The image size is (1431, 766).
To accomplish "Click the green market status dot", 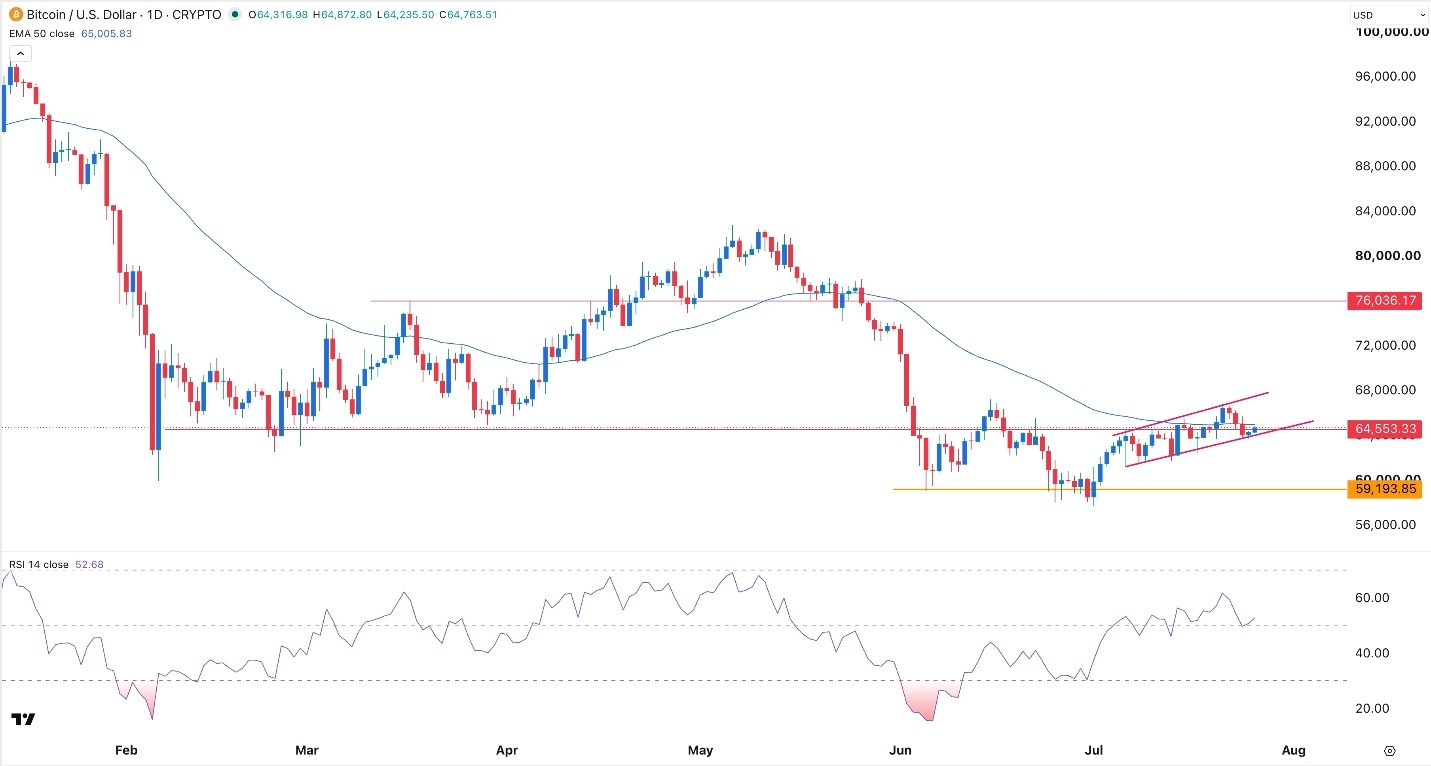I will pyautogui.click(x=235, y=15).
